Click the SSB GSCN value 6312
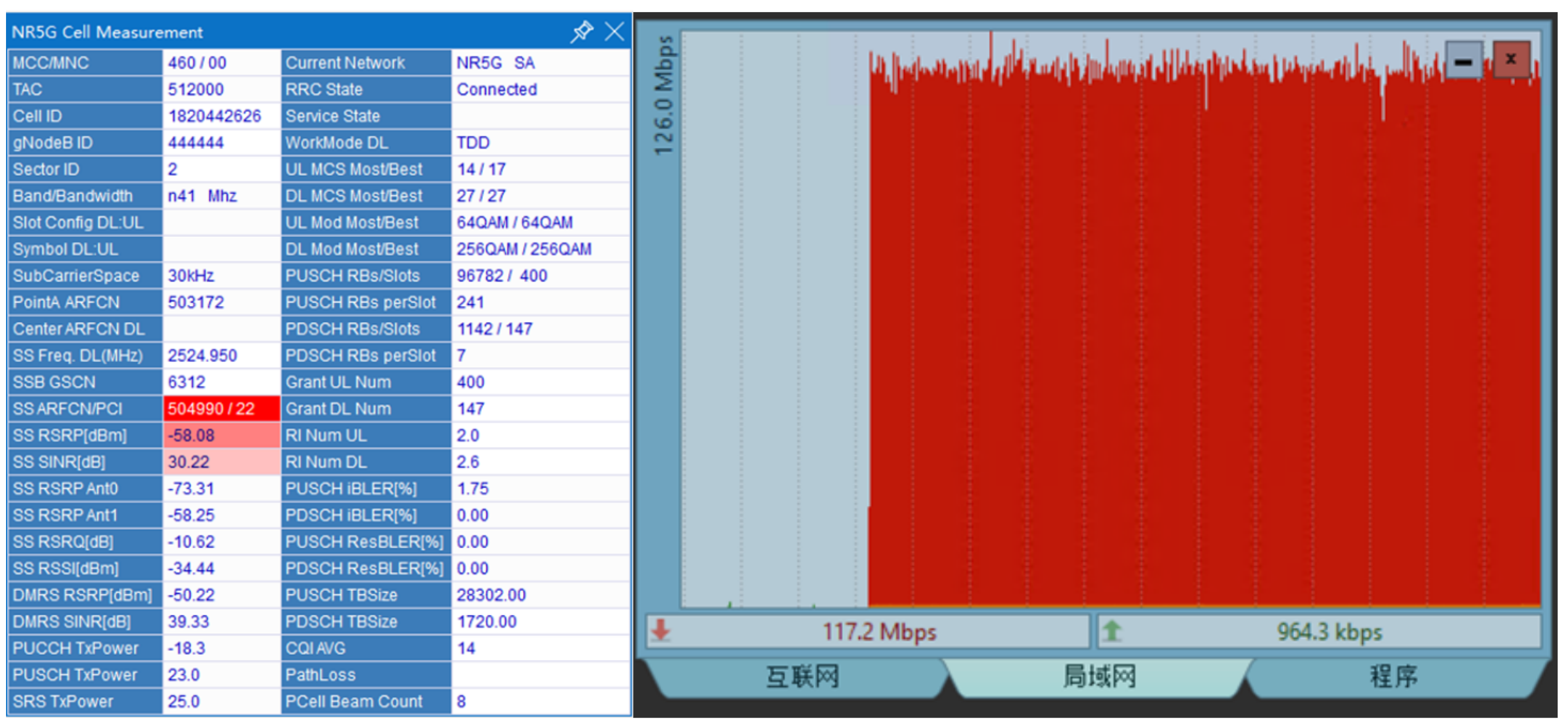The height and width of the screenshot is (727, 1568). (x=186, y=382)
